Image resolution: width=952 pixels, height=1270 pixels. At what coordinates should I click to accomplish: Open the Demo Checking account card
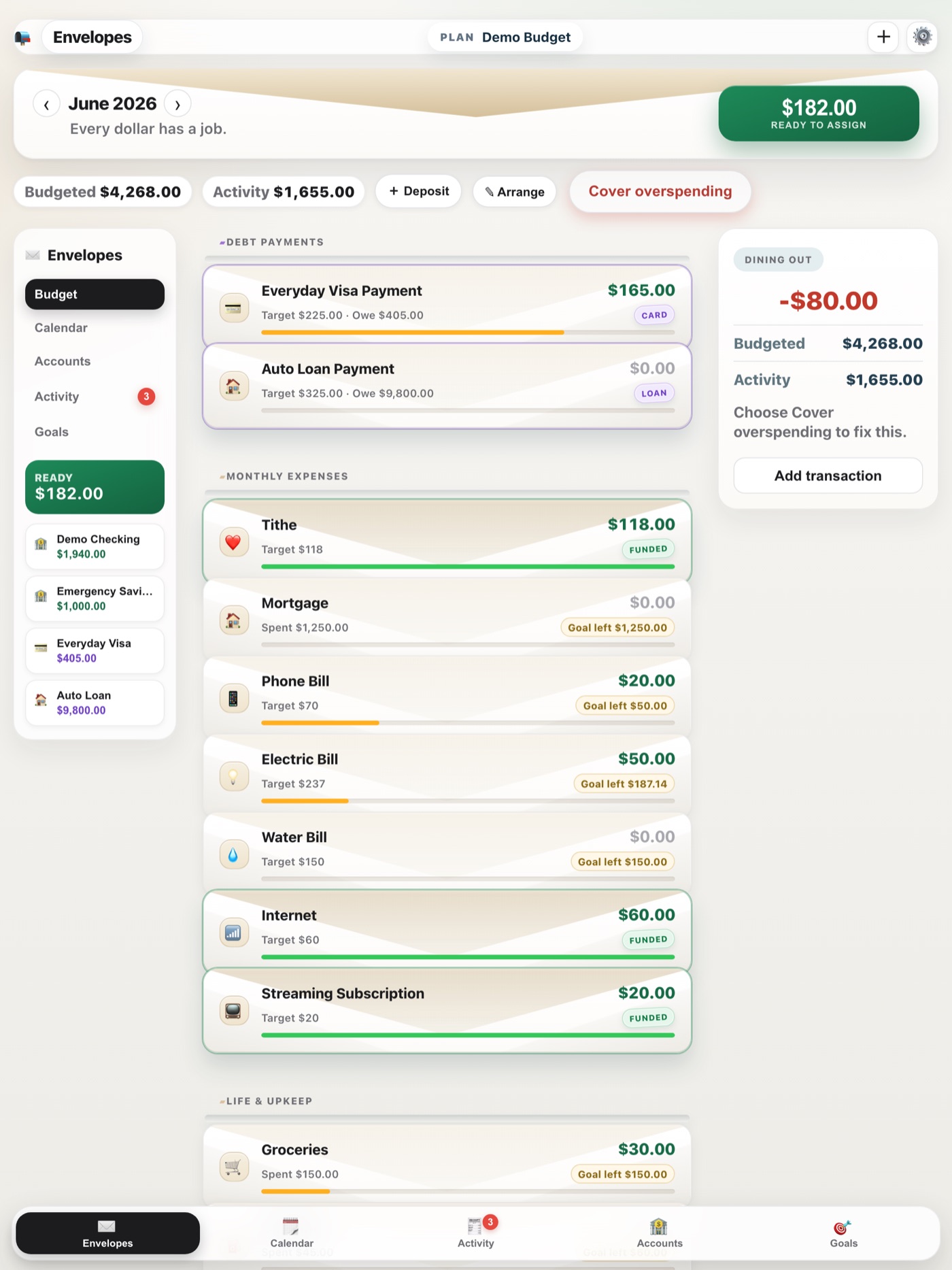pos(95,546)
